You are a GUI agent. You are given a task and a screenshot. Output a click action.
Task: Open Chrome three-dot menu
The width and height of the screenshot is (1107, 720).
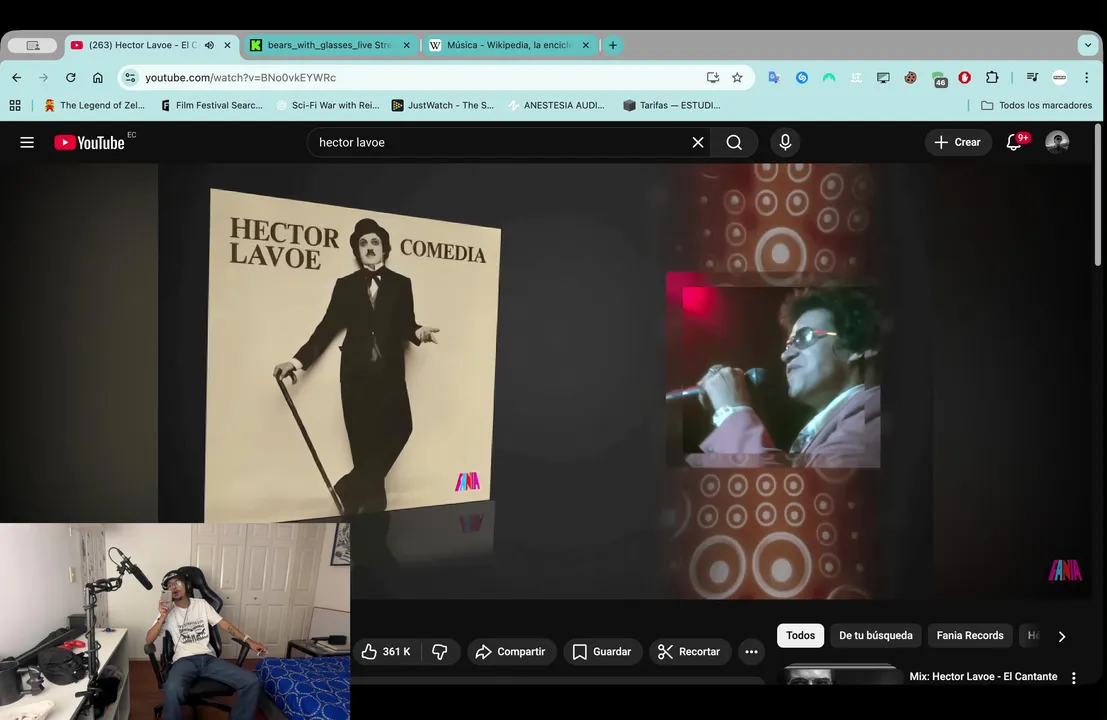click(1087, 78)
